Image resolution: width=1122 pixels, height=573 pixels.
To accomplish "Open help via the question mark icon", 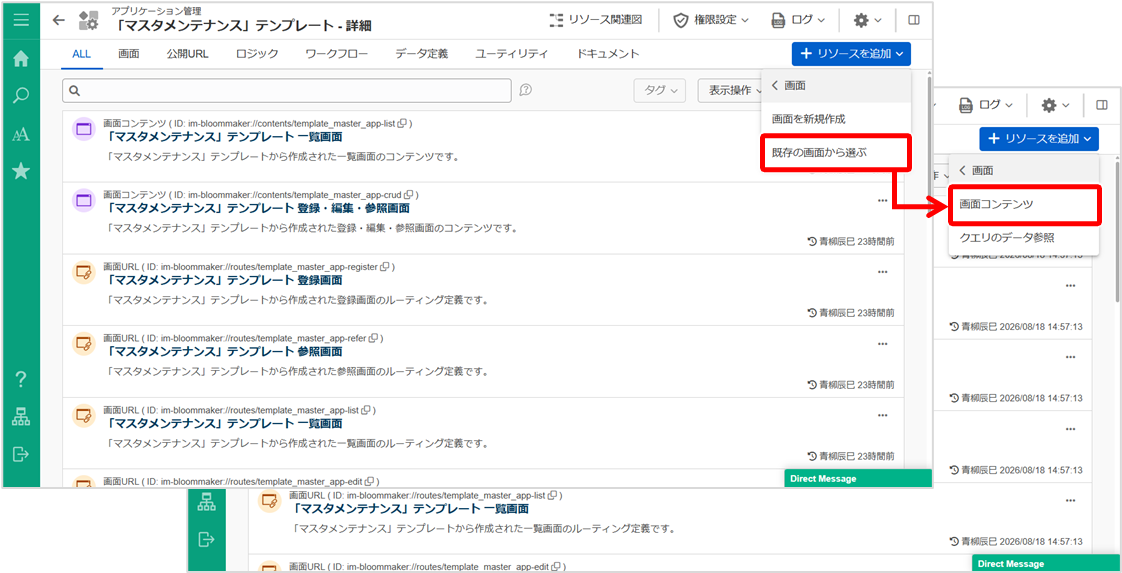I will pos(21,380).
